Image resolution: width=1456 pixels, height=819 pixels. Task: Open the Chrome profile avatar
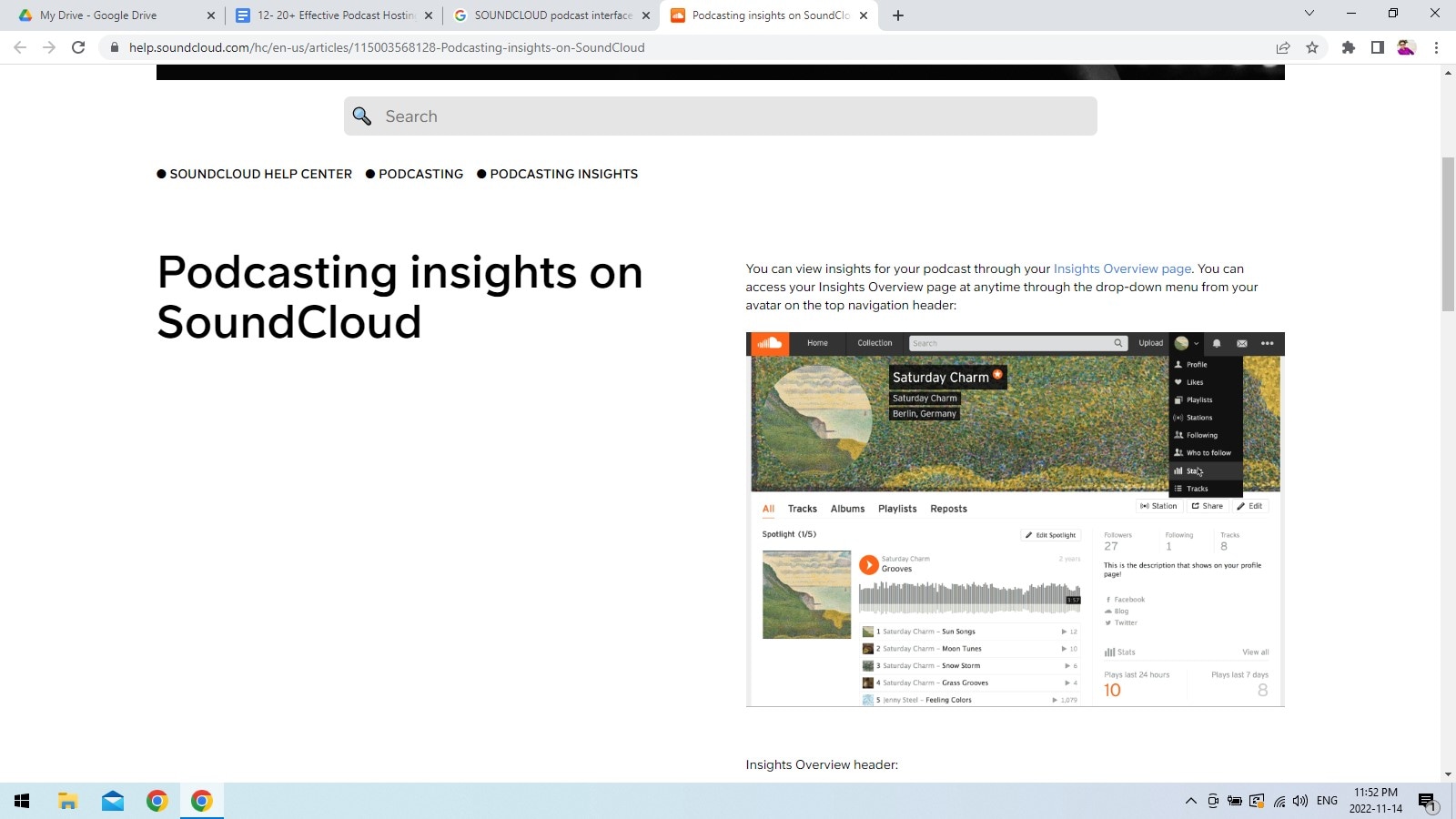(1407, 47)
